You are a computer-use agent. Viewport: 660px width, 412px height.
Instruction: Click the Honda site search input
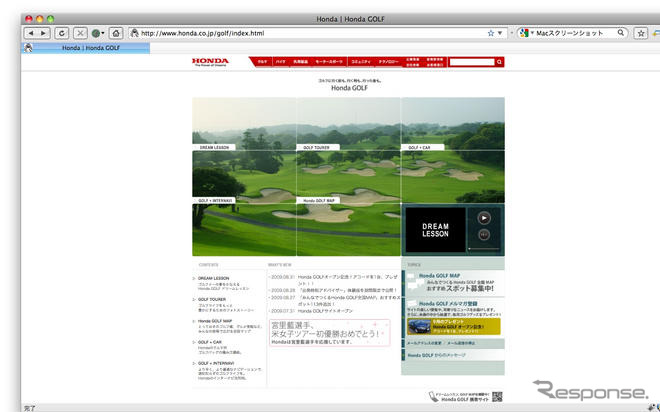tap(472, 62)
